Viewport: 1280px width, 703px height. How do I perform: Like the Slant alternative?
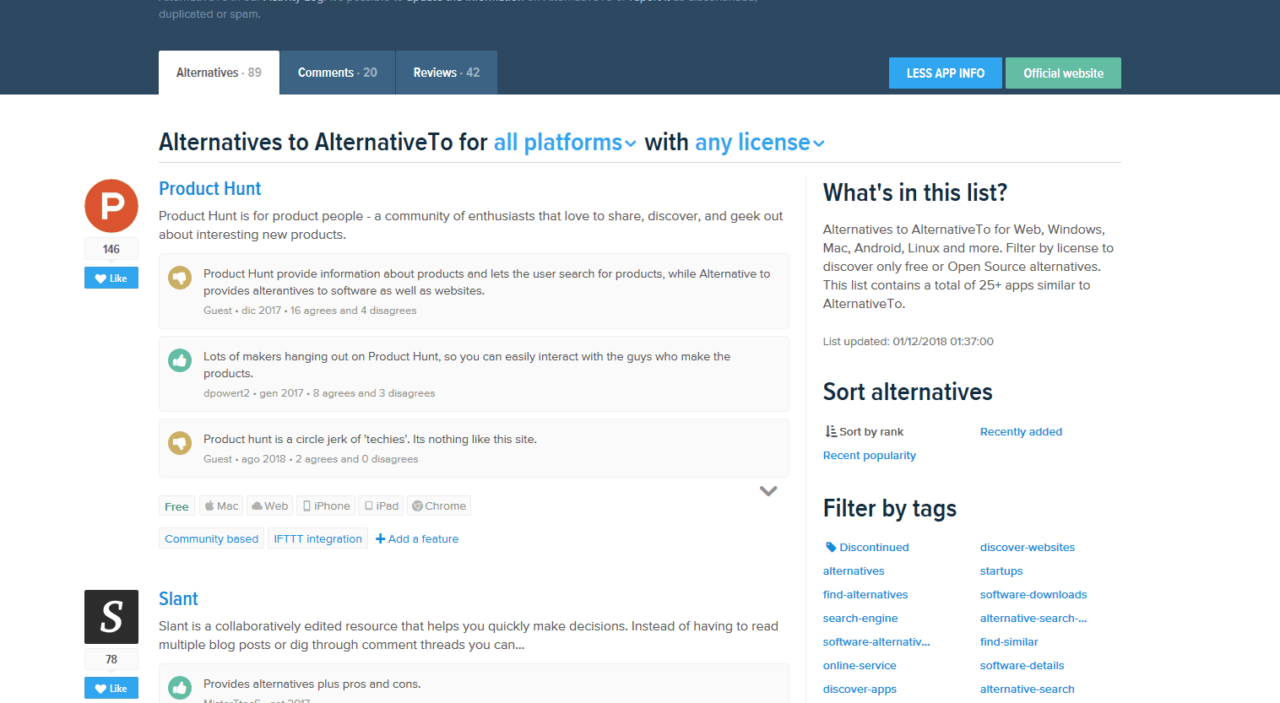(110, 687)
